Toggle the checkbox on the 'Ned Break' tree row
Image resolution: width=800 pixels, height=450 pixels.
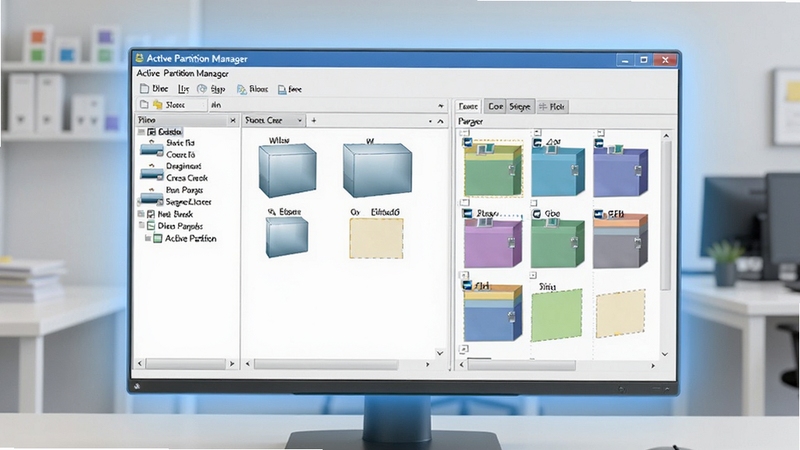click(151, 214)
